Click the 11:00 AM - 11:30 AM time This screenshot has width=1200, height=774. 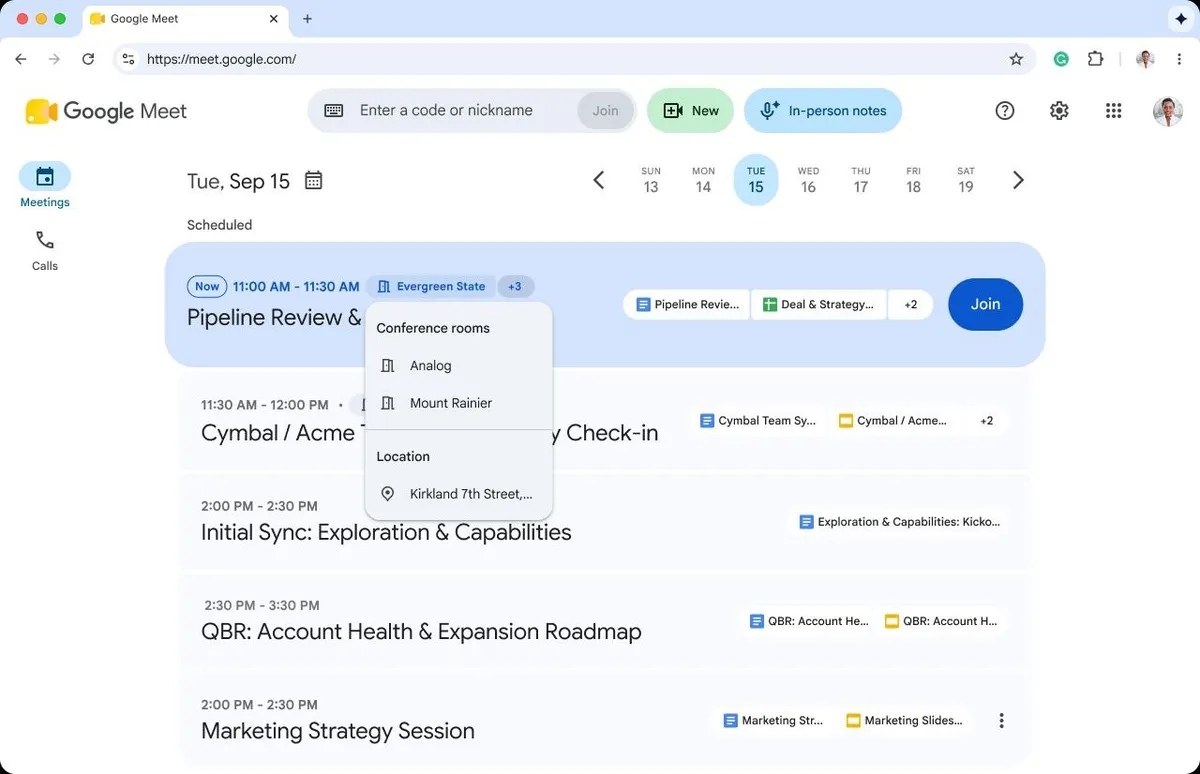tap(296, 286)
